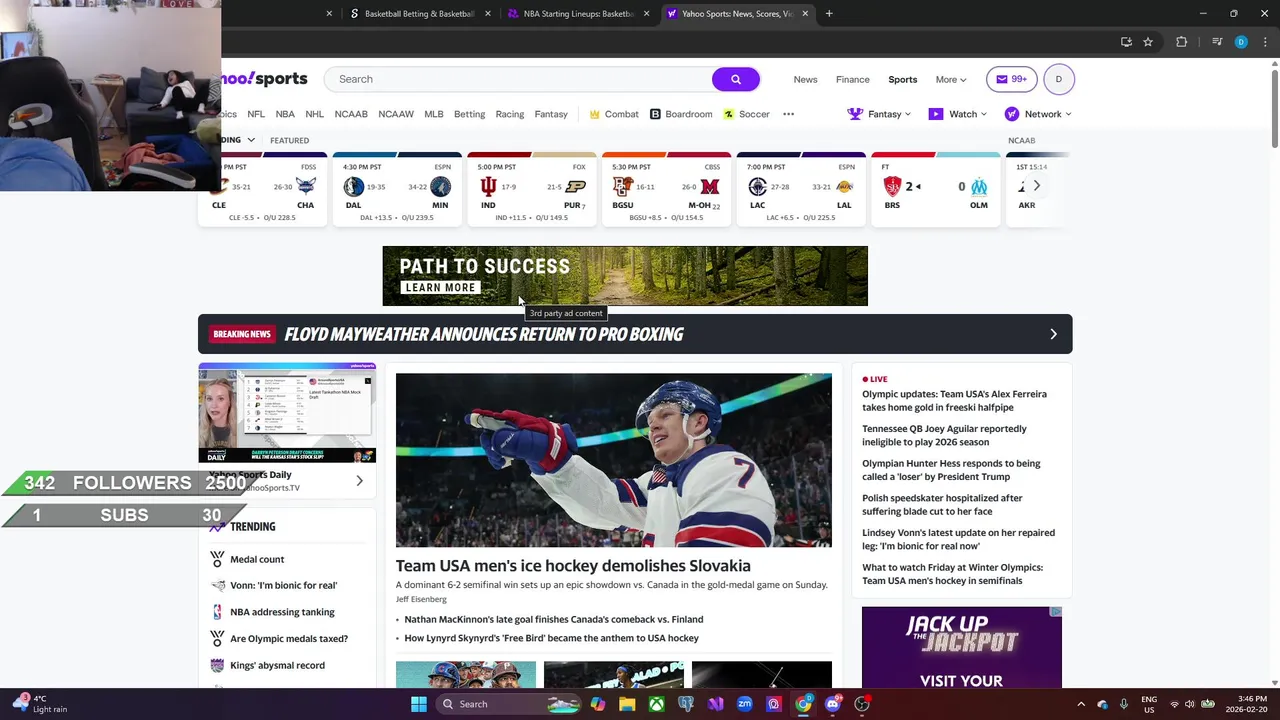Click the Yahoo Sports logo

pyautogui.click(x=264, y=79)
